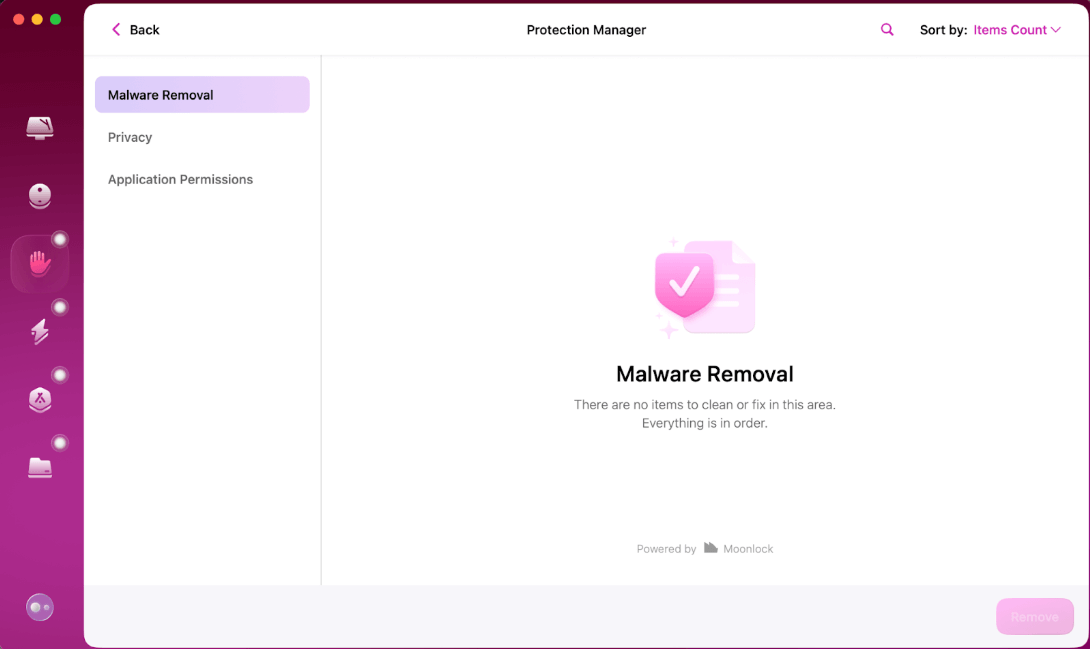
Task: Click the Back button
Action: 134,30
